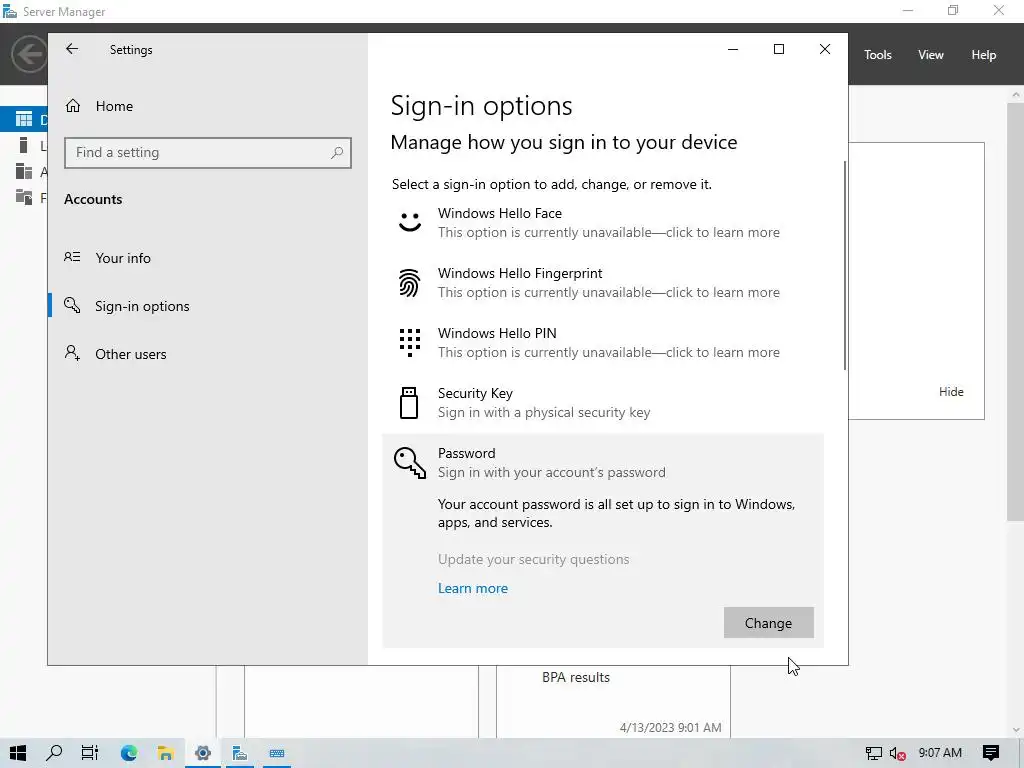Click the search magnifier in Find a setting
Image resolution: width=1024 pixels, height=768 pixels.
pos(337,153)
